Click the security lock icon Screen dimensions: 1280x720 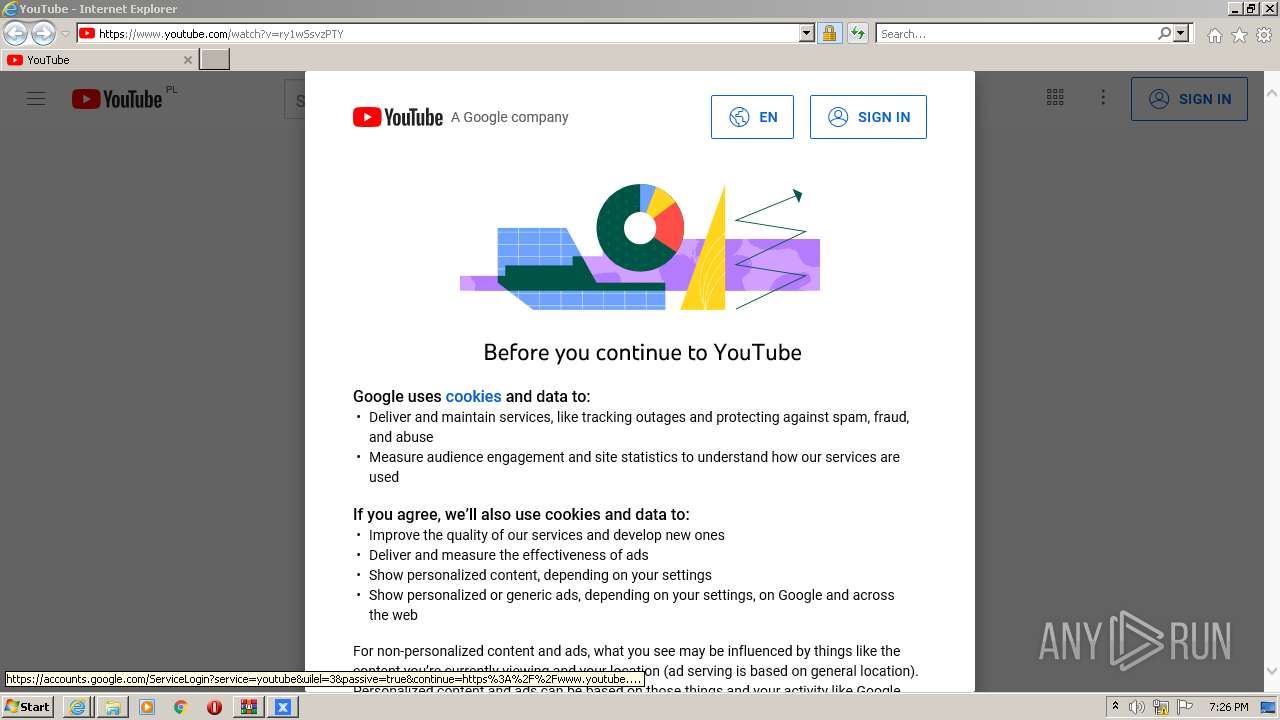coord(829,34)
